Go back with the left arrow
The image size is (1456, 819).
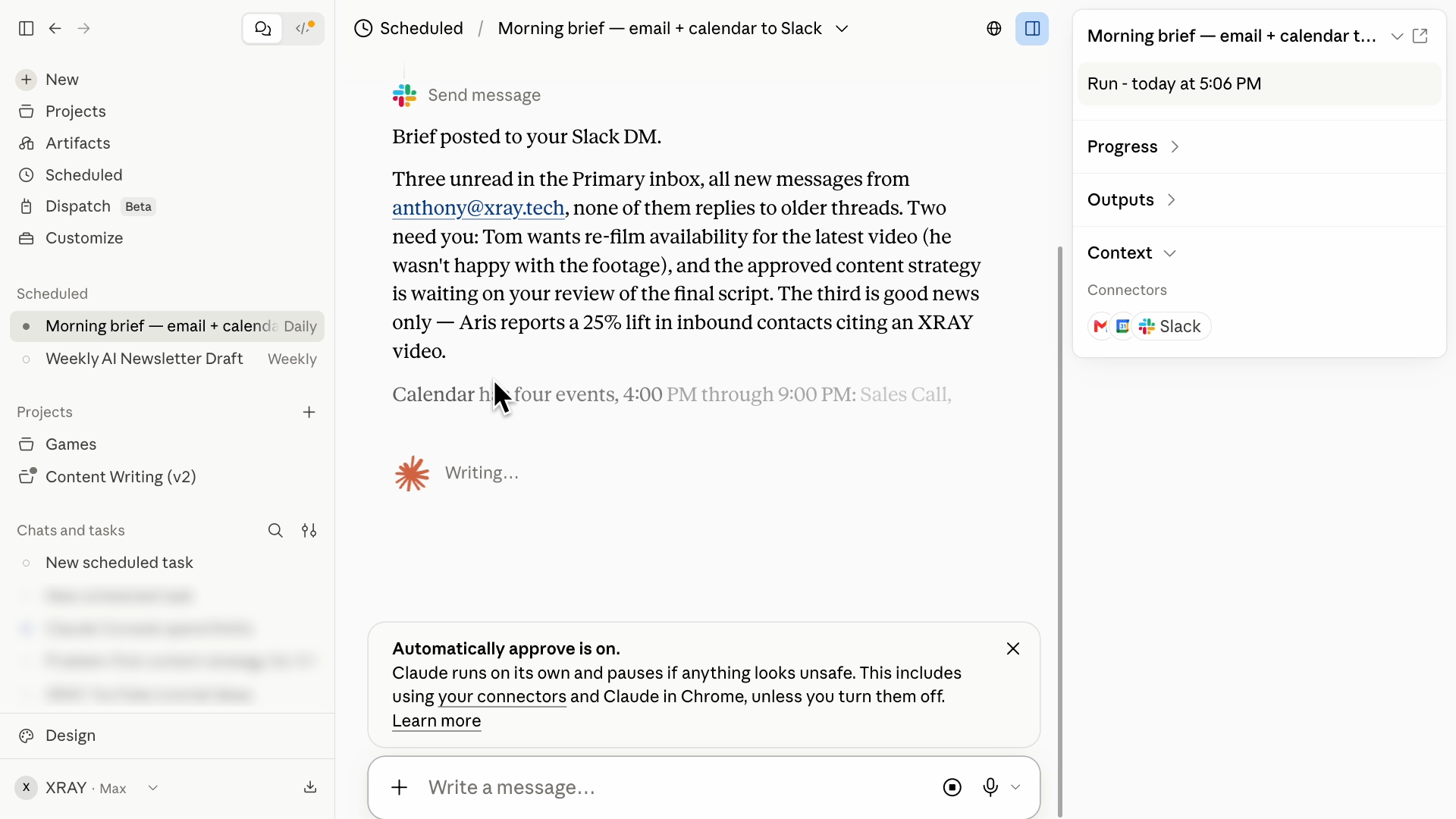click(x=55, y=29)
